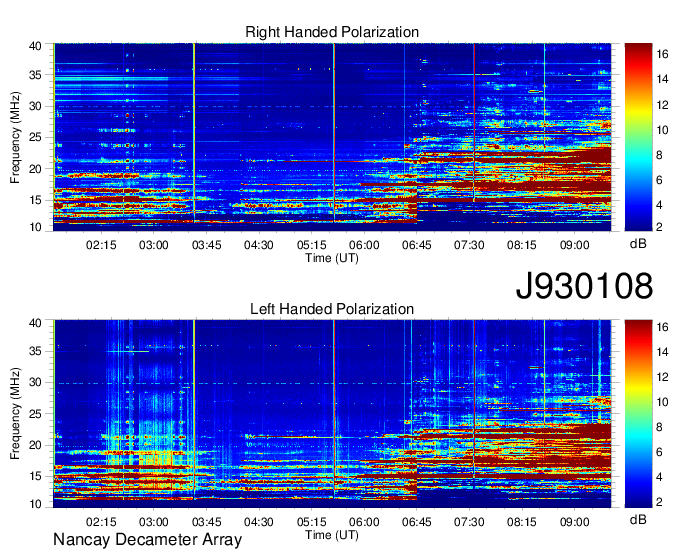Click "03:00" time tick on Right Handed plot
The image size is (680, 552).
[154, 245]
